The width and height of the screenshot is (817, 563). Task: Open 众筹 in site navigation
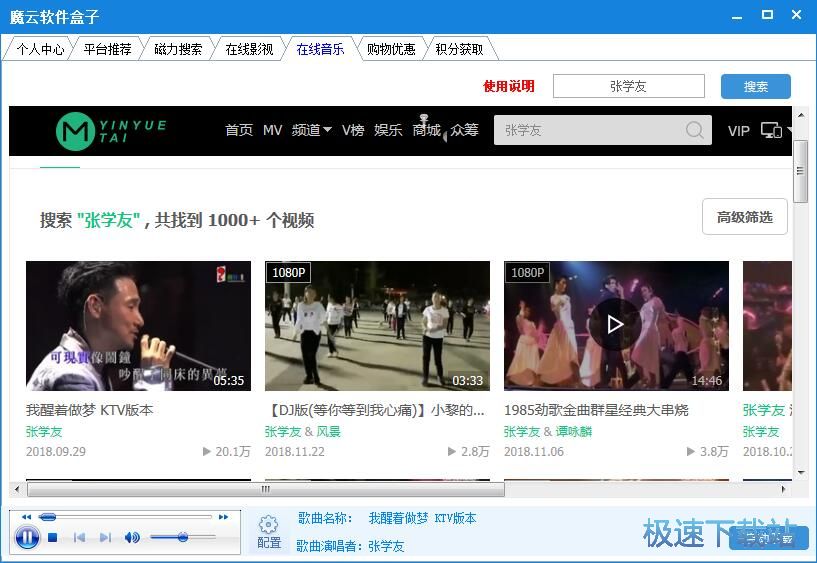coord(464,130)
